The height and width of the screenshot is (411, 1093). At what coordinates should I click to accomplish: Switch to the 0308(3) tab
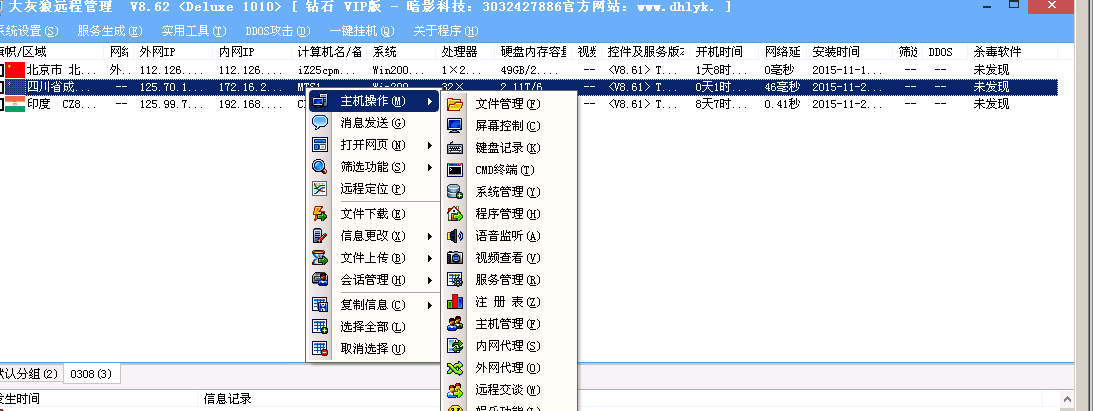pos(91,374)
